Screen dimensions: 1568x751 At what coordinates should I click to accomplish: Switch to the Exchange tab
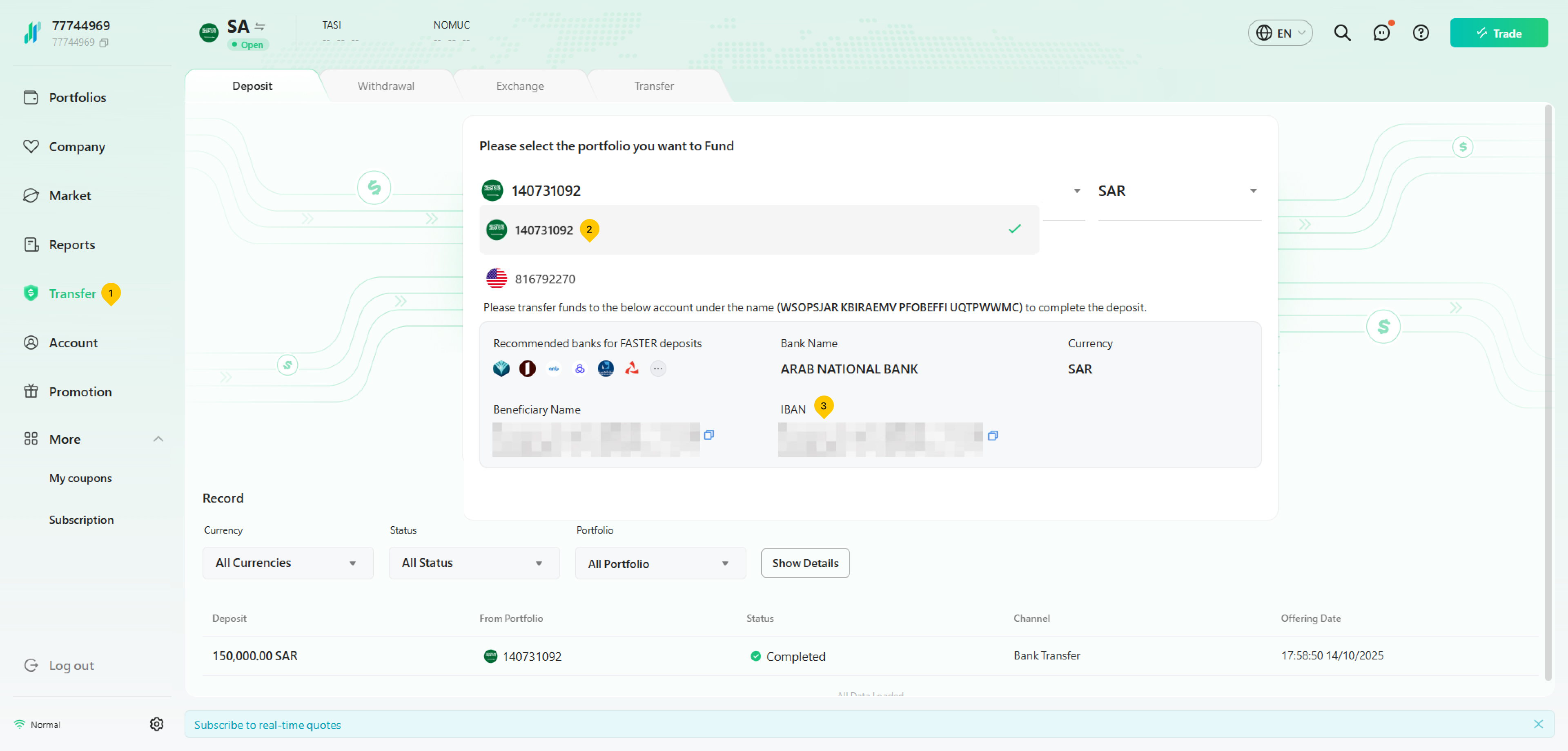tap(520, 86)
